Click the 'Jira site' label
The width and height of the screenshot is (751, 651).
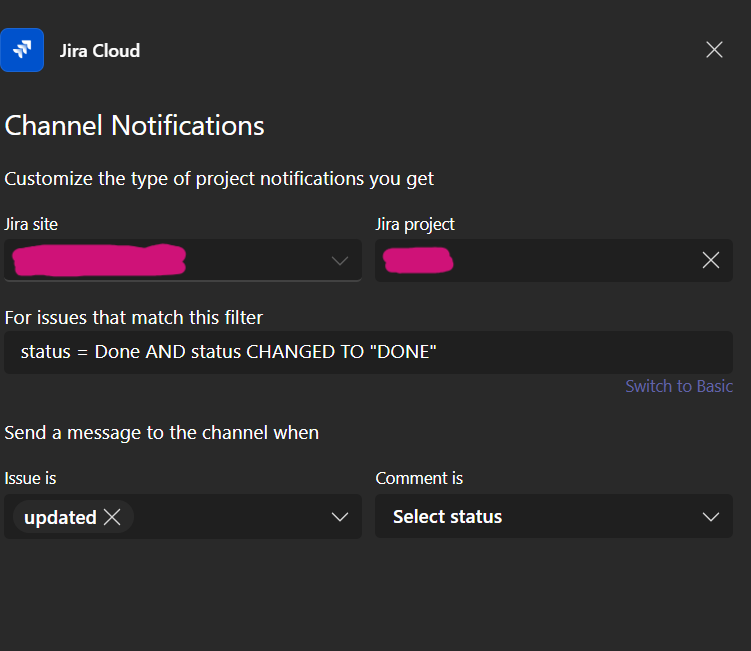(31, 224)
